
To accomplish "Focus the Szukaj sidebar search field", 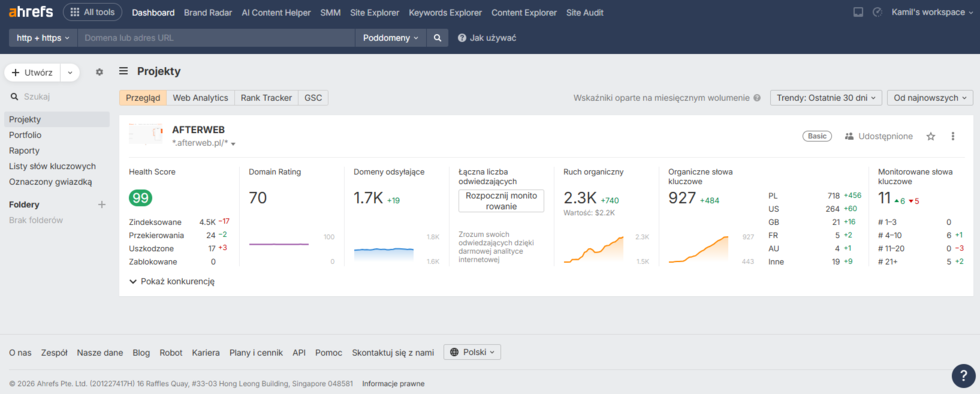I will [56, 96].
